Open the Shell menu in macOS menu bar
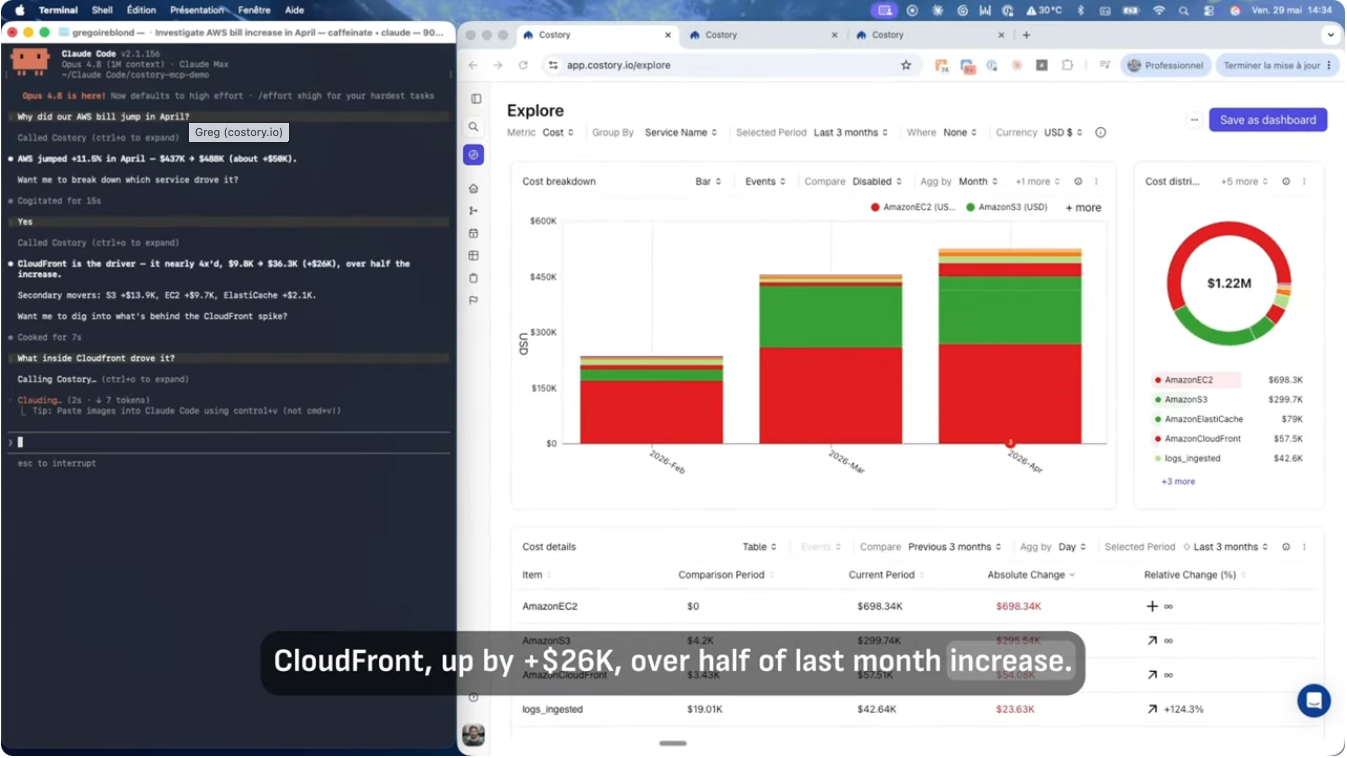The width and height of the screenshot is (1347, 758). 102,10
